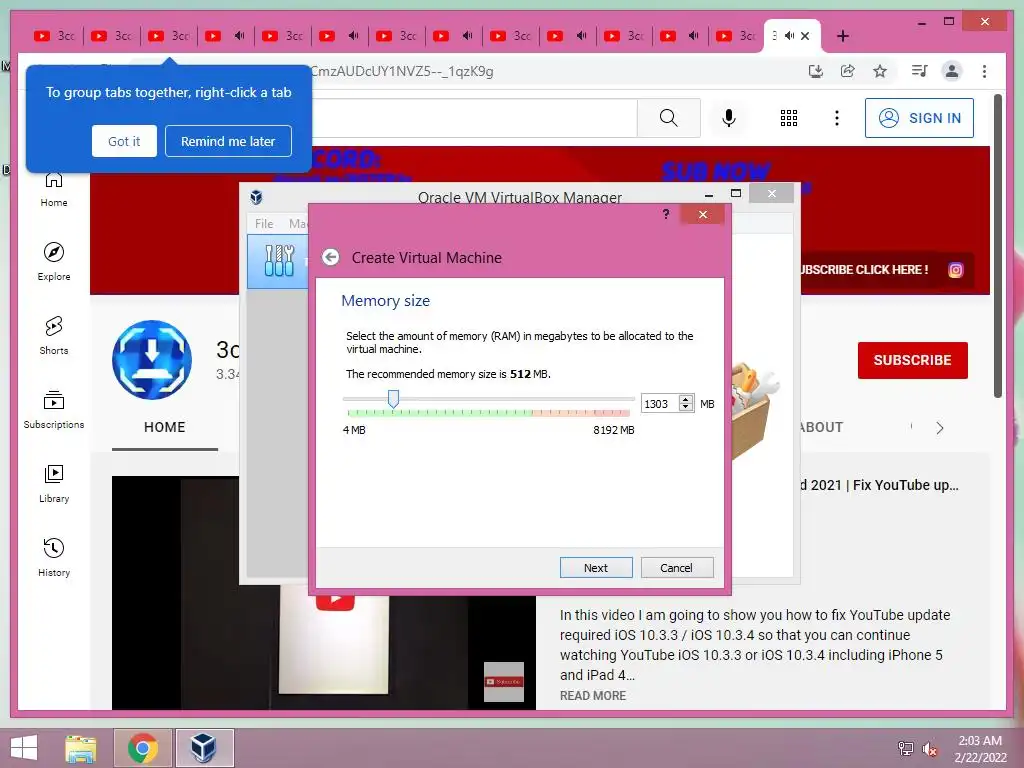Click Next in Create Virtual Machine
The width and height of the screenshot is (1024, 768).
pos(596,568)
